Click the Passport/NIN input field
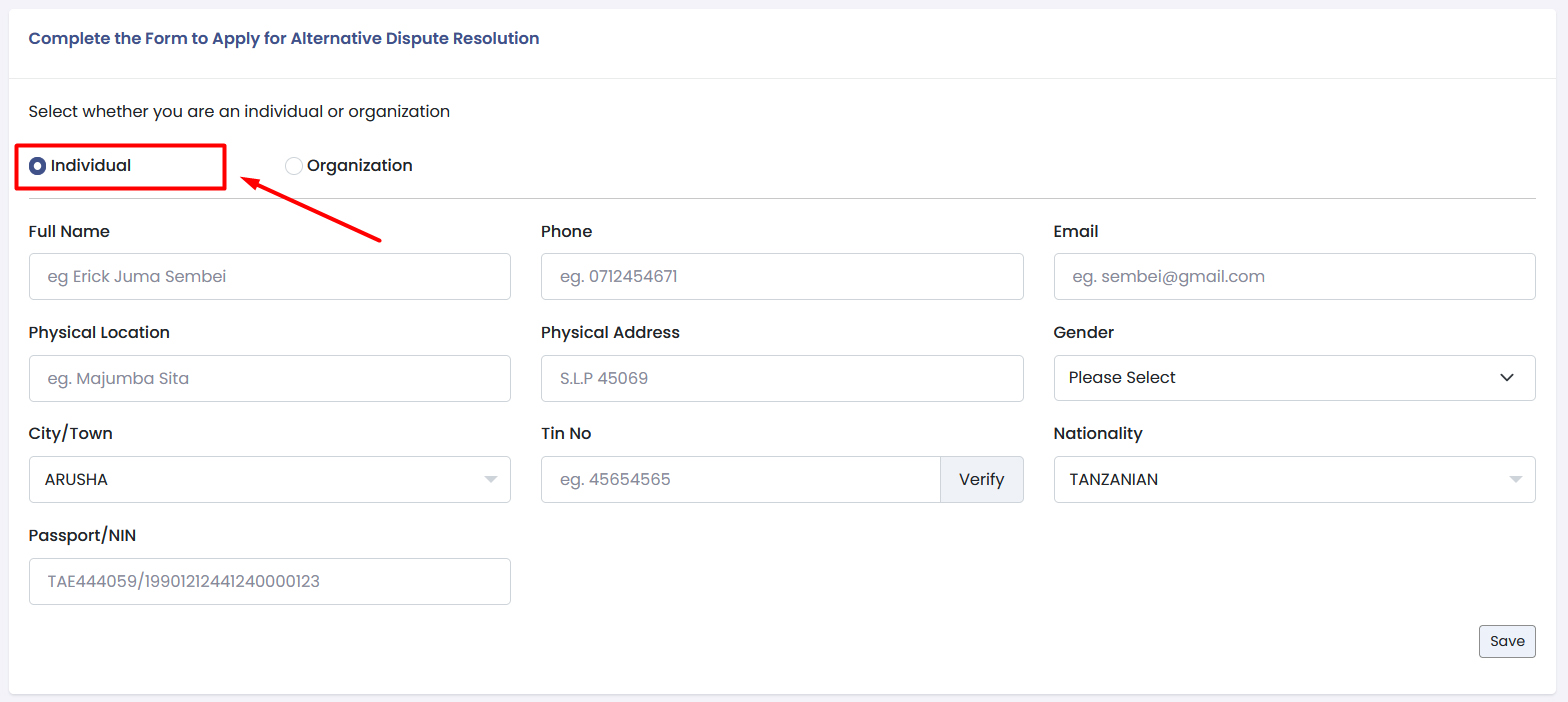This screenshot has height=702, width=1568. [269, 581]
